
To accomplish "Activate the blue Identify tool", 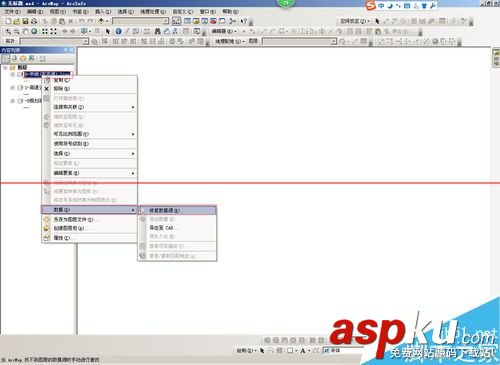I will click(x=118, y=31).
